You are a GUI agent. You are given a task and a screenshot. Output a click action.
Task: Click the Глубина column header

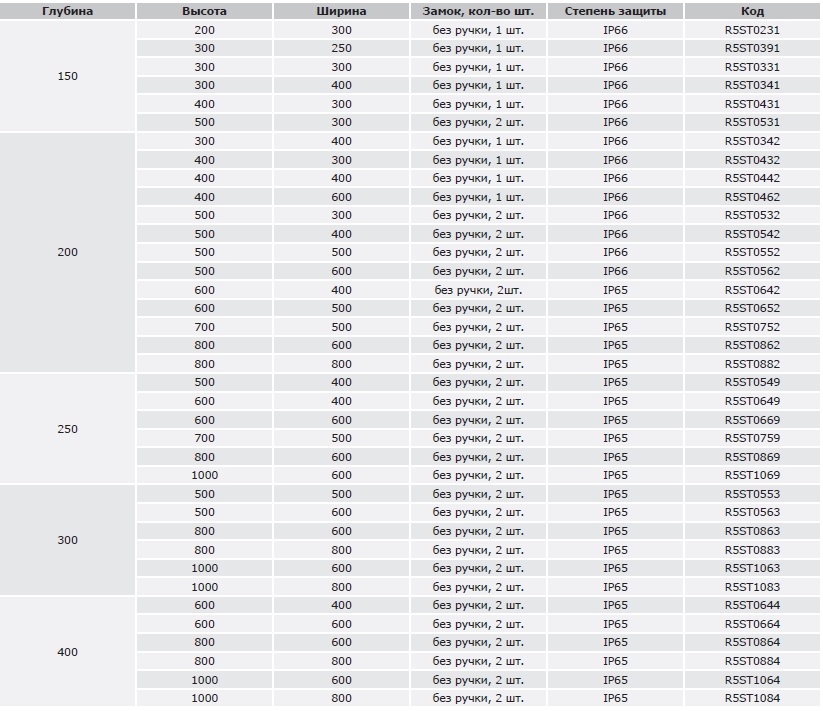pyautogui.click(x=68, y=11)
